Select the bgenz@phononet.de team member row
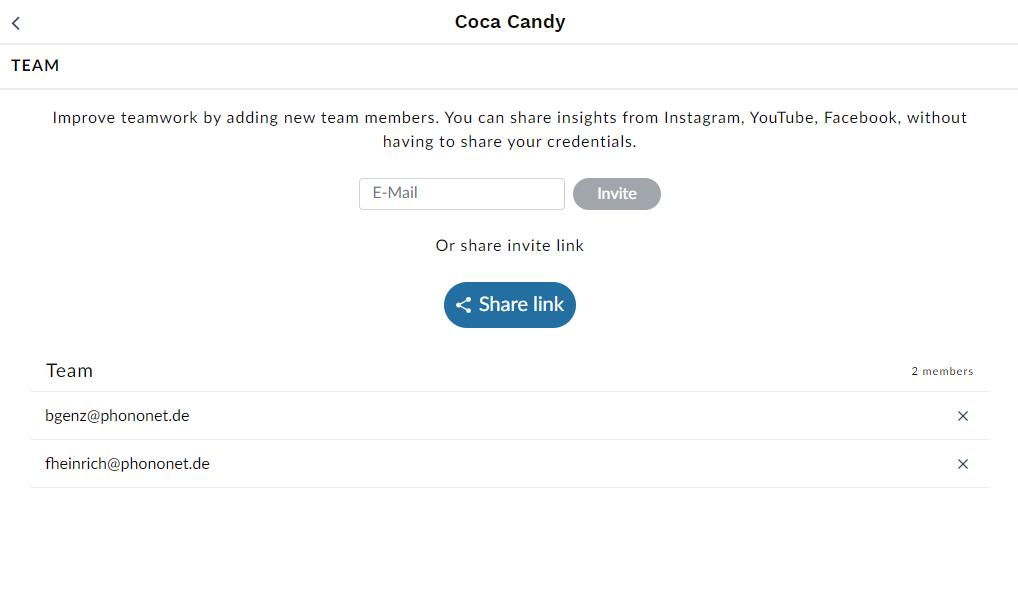 pyautogui.click(x=510, y=416)
